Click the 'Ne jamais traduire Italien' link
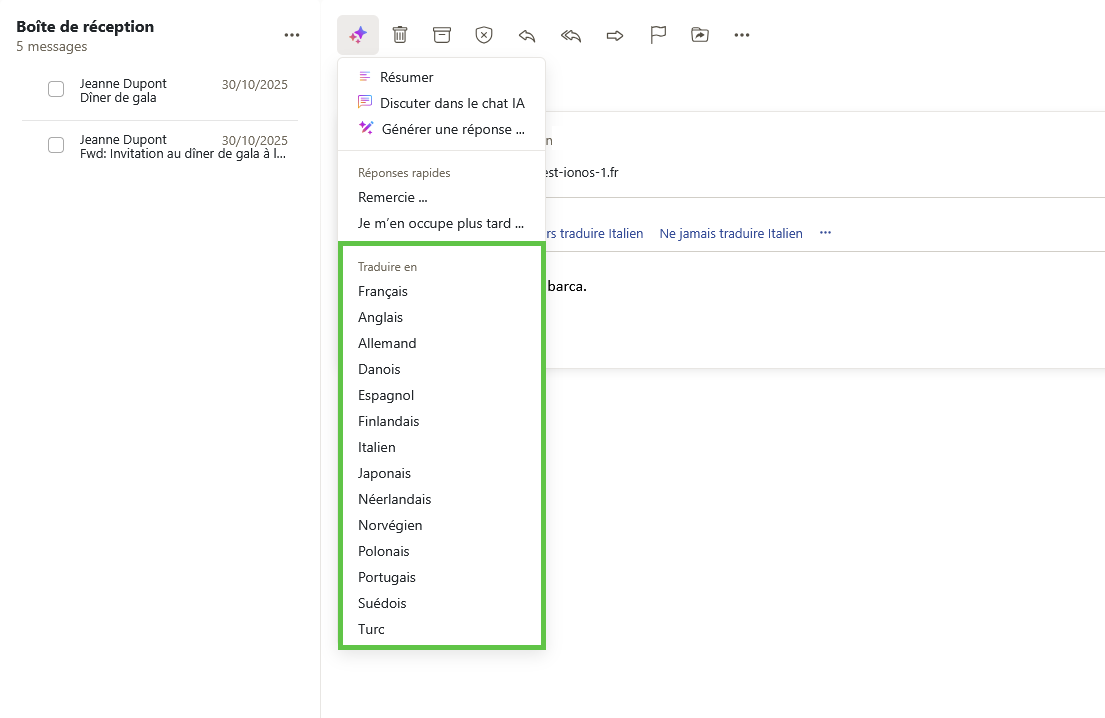Viewport: 1105px width, 718px height. pyautogui.click(x=730, y=233)
